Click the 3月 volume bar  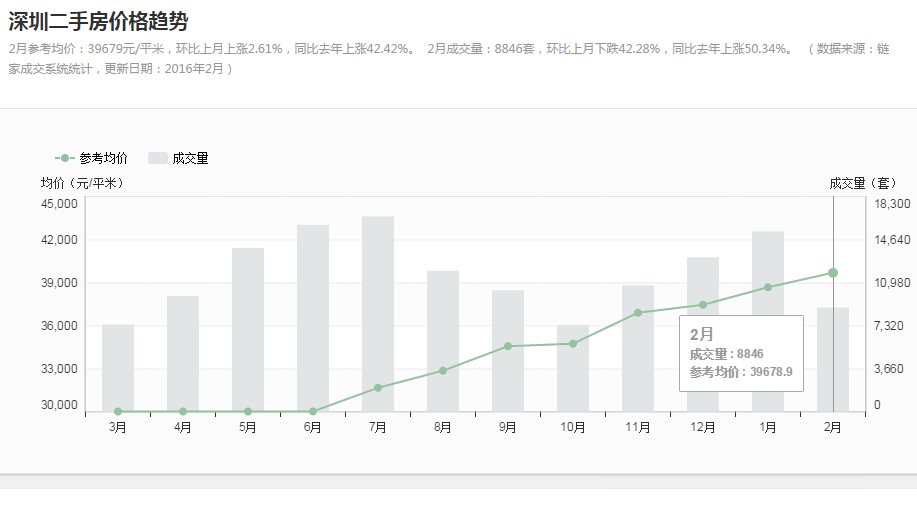tap(118, 365)
